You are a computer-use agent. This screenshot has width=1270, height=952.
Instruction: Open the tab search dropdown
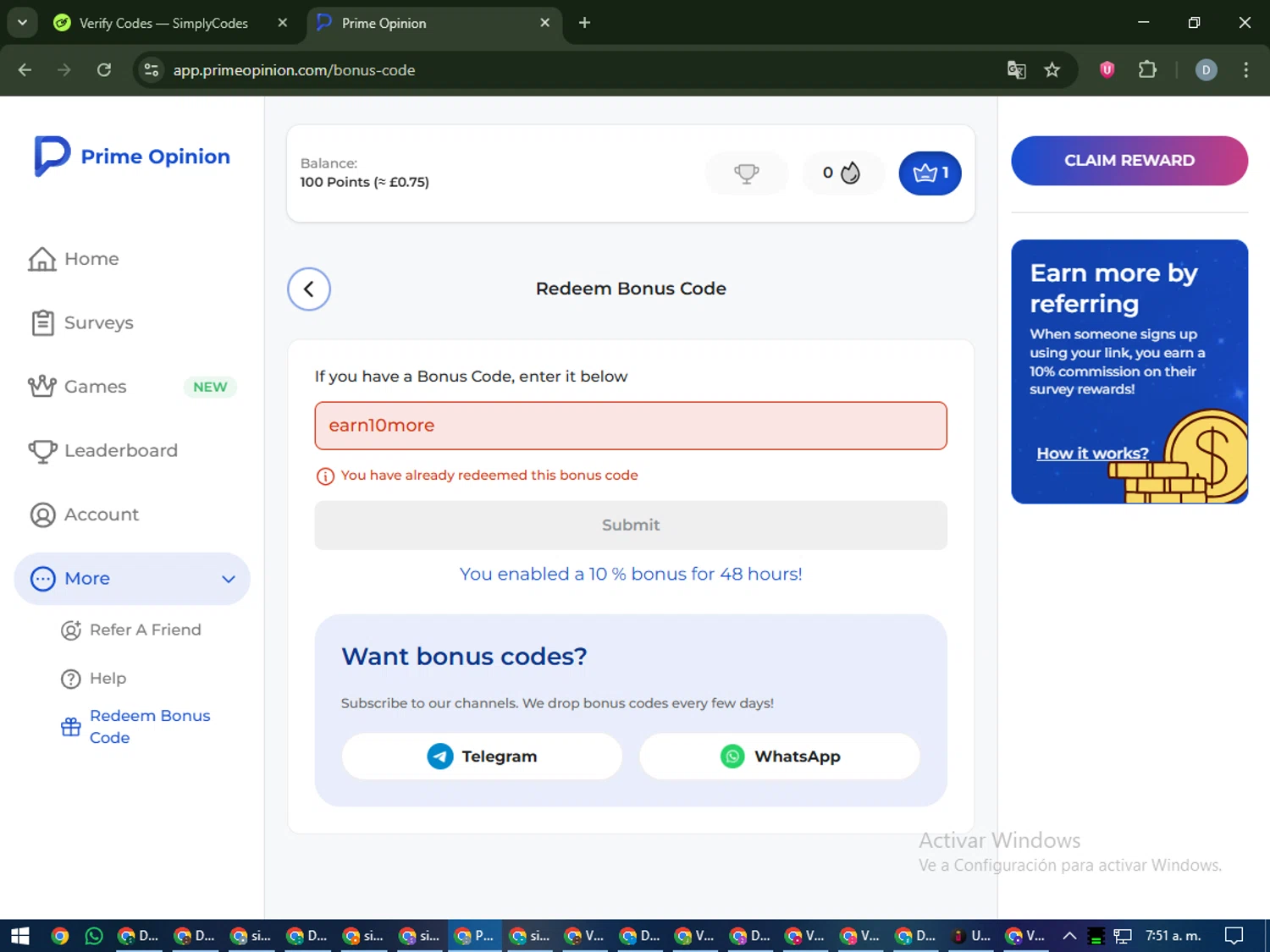22,23
